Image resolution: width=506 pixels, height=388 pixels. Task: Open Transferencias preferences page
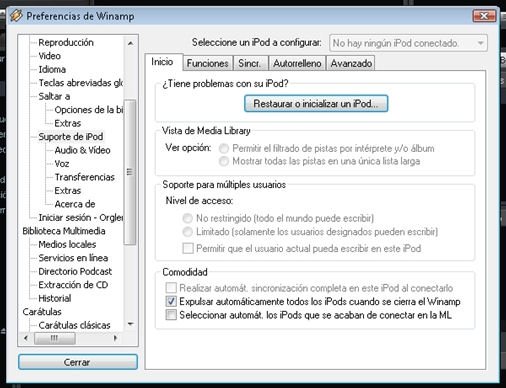[85, 177]
